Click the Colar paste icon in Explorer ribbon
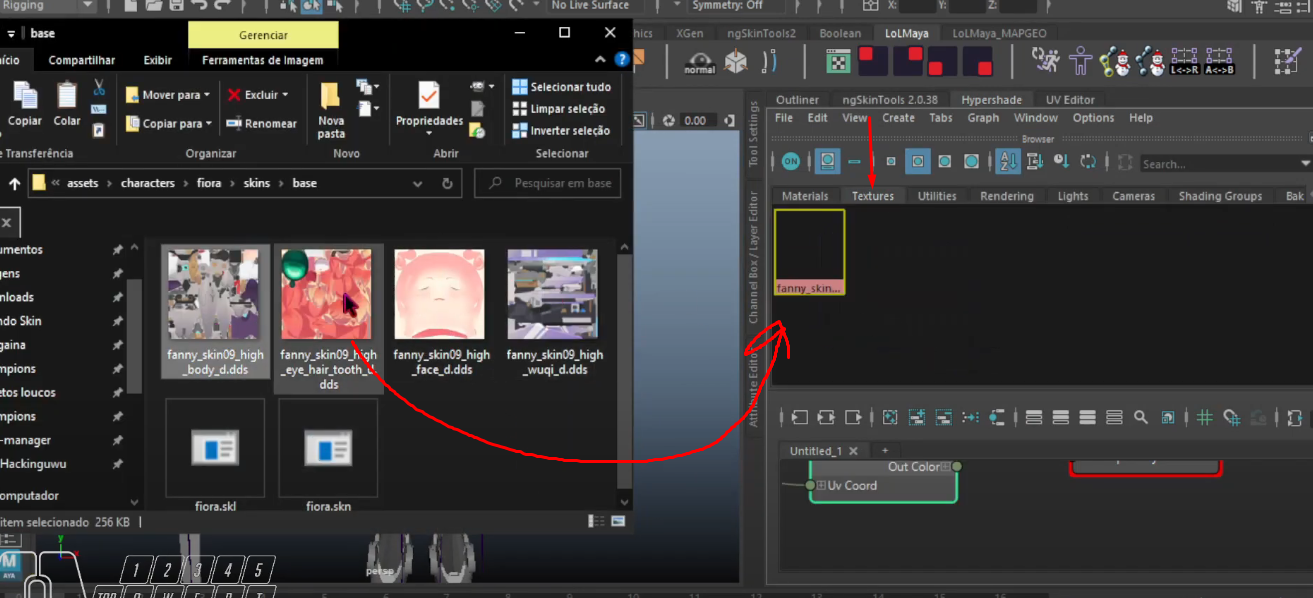 point(67,104)
